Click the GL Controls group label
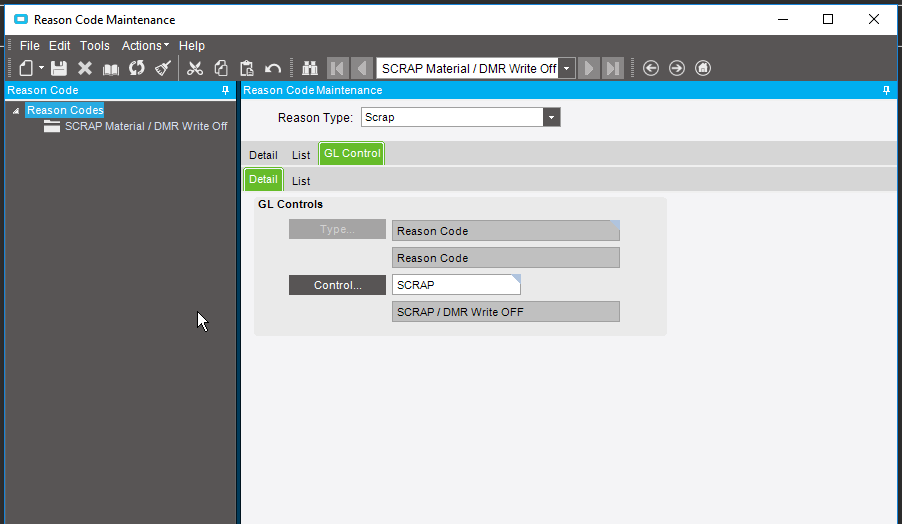This screenshot has height=524, width=902. click(291, 204)
